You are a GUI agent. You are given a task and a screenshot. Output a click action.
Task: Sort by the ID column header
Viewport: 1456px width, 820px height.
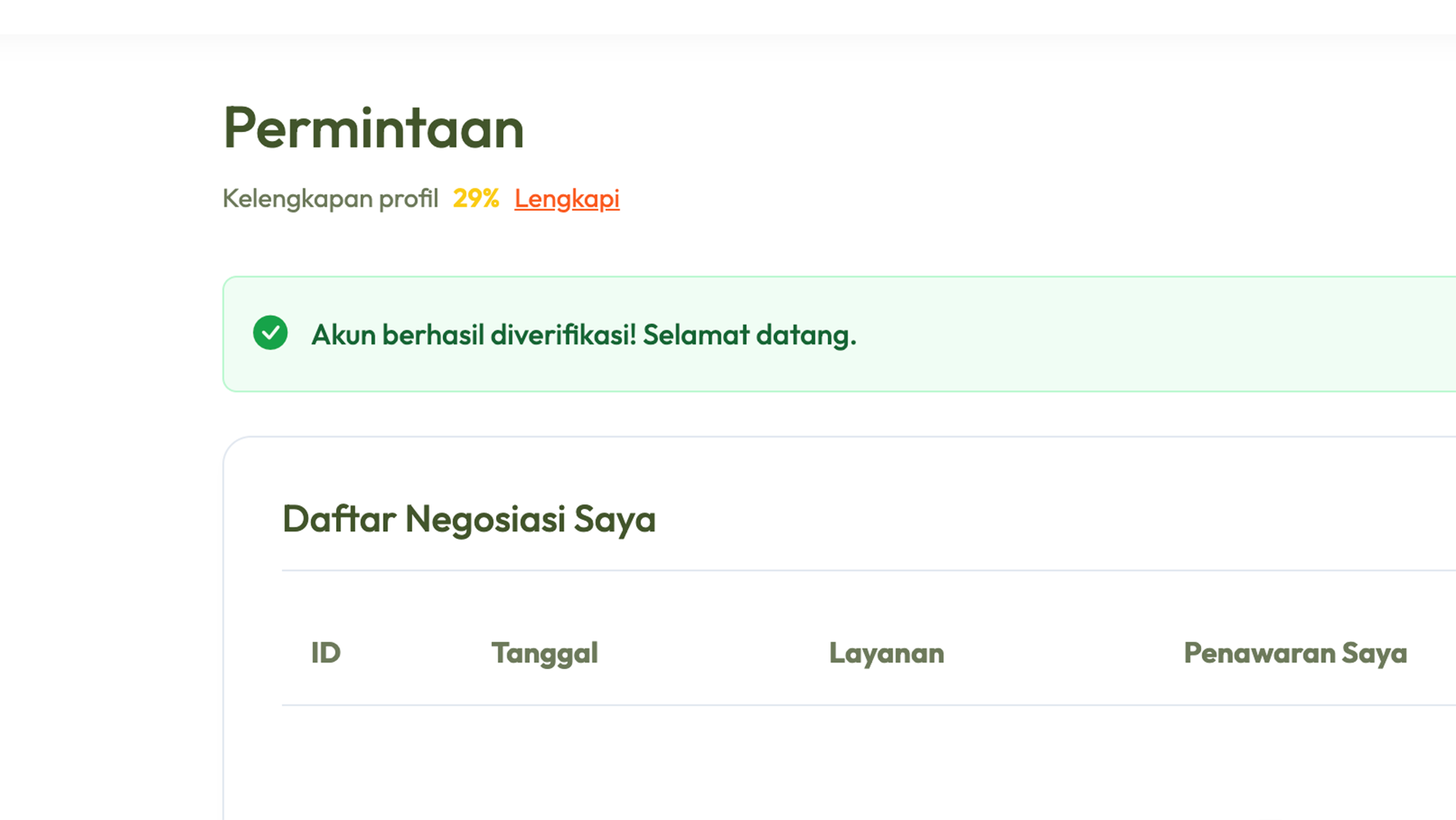click(x=325, y=653)
